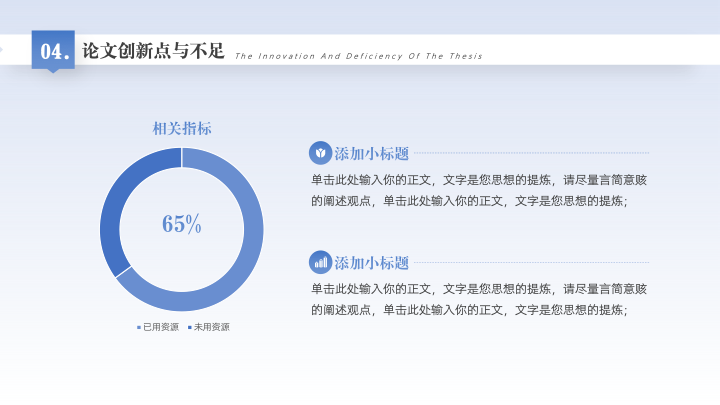
Task: Click the 未用资源 legend marker square
Action: point(190,327)
